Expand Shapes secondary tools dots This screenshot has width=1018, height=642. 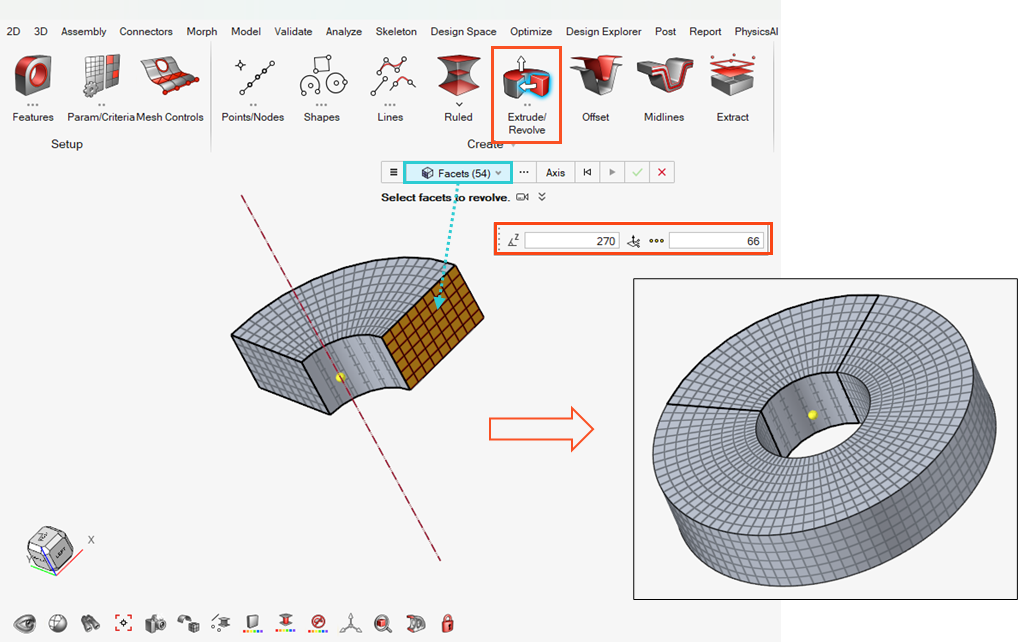[321, 105]
